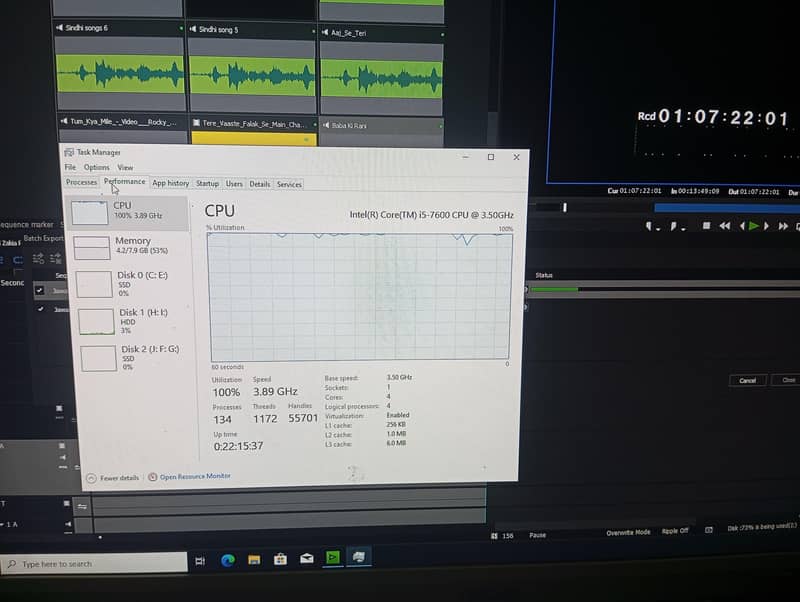Click Open Resource Monitor link
The image size is (800, 602).
coord(189,476)
